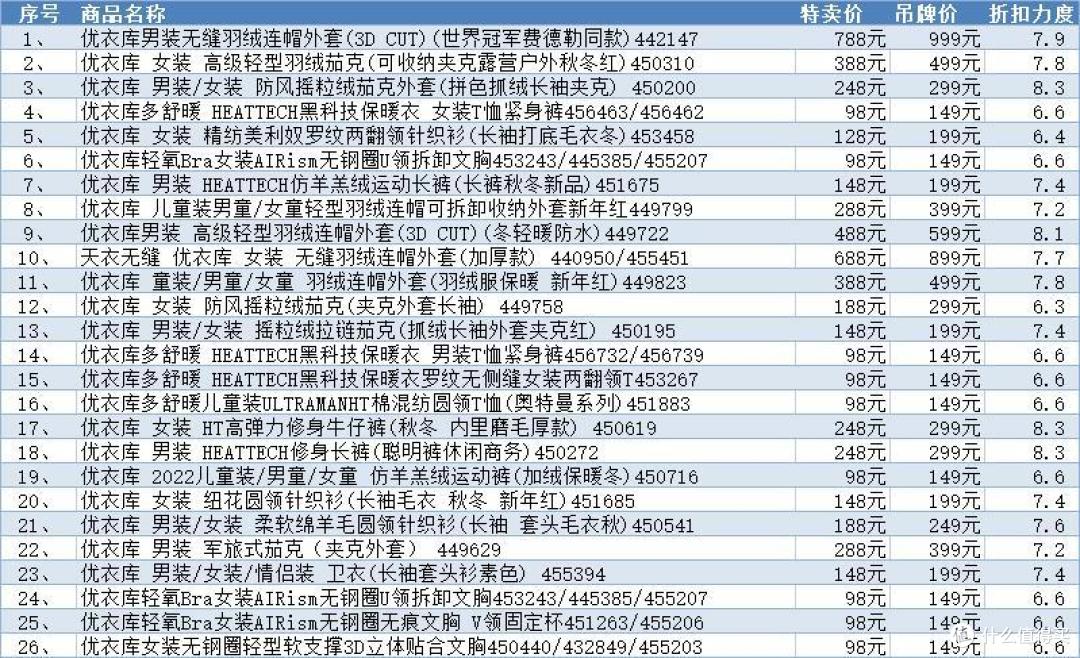The image size is (1080, 658).
Task: Select serial number cell 18、
Action: tap(33, 453)
